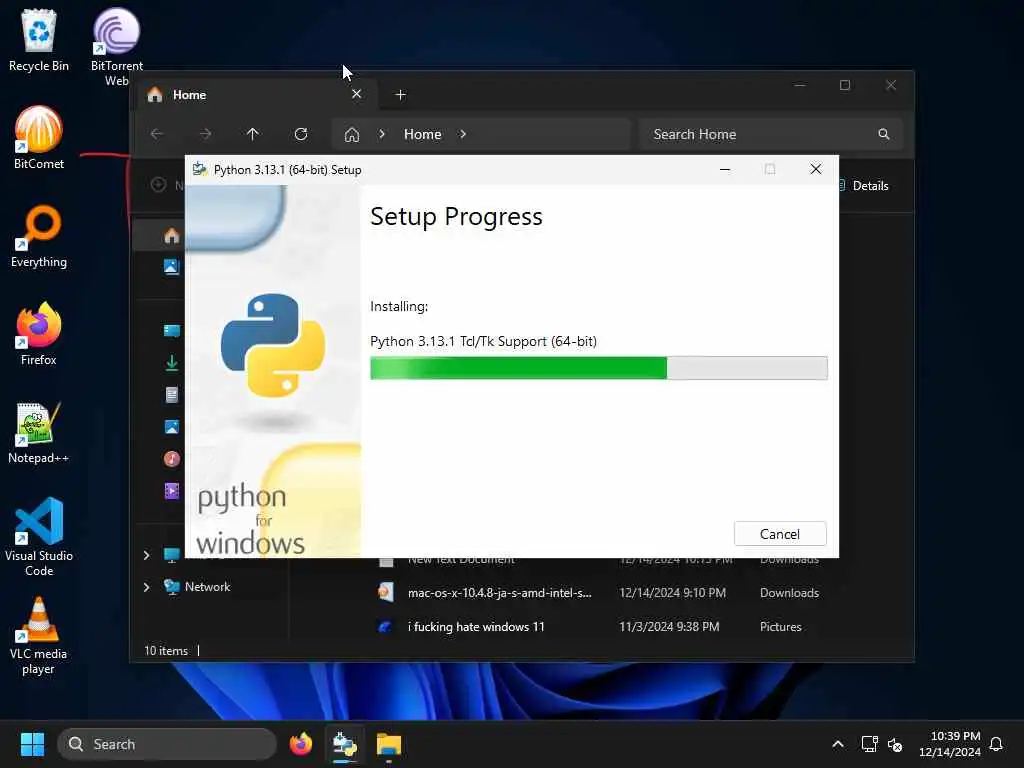The image size is (1024, 768).
Task: Select the 'i fucking hate windows 11' file
Action: point(476,627)
